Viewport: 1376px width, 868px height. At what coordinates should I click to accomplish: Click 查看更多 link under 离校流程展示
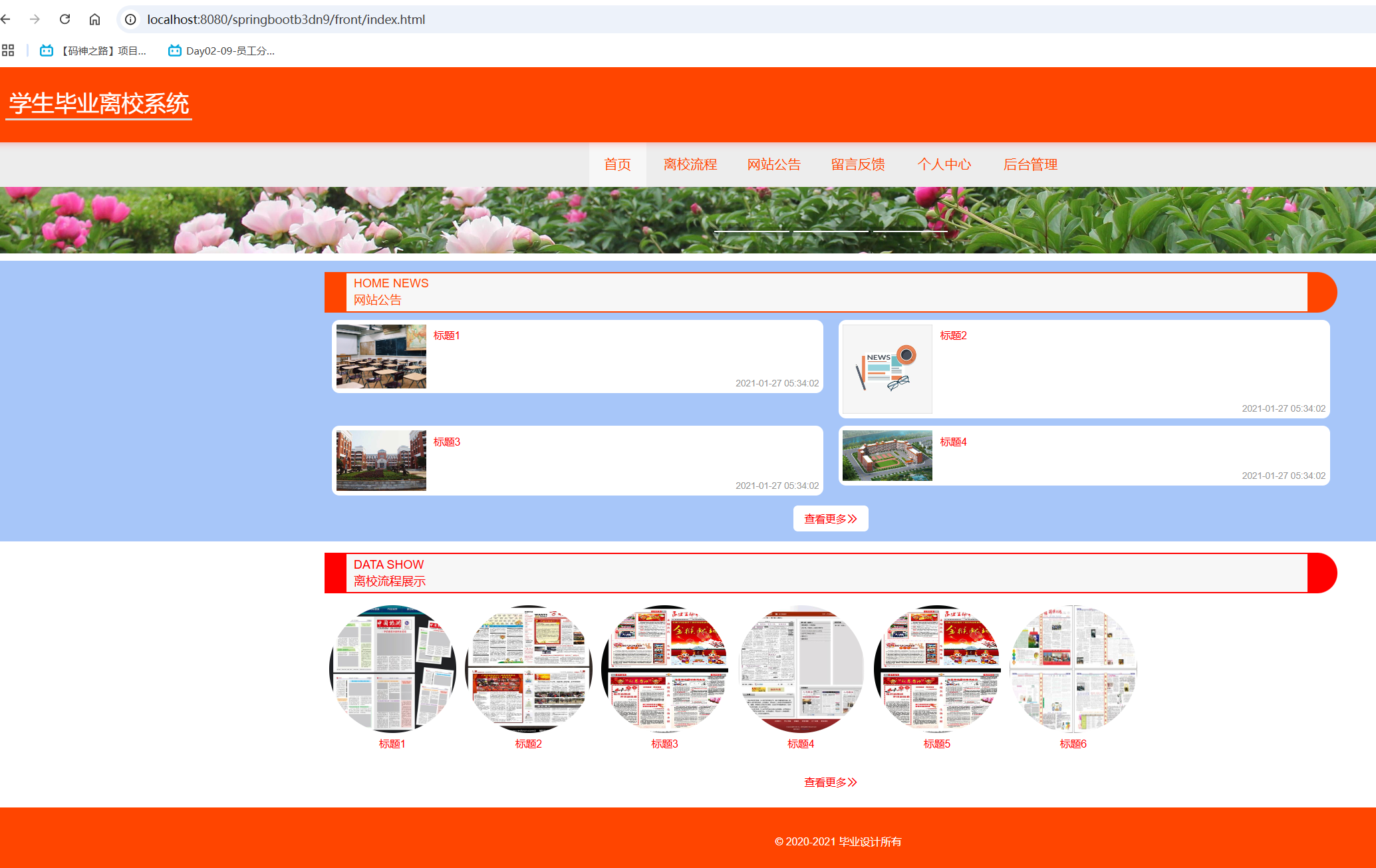pos(830,782)
